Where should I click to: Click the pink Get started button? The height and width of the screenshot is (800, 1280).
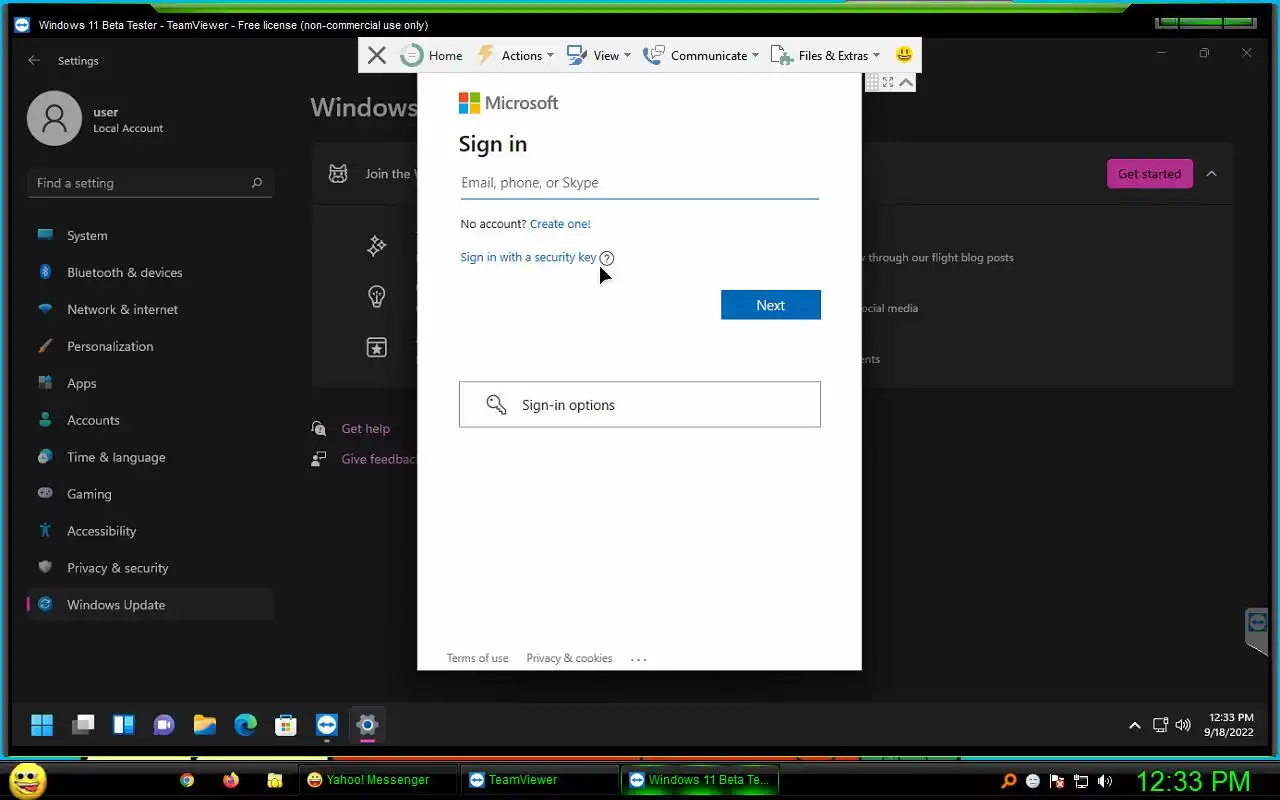coord(1149,174)
